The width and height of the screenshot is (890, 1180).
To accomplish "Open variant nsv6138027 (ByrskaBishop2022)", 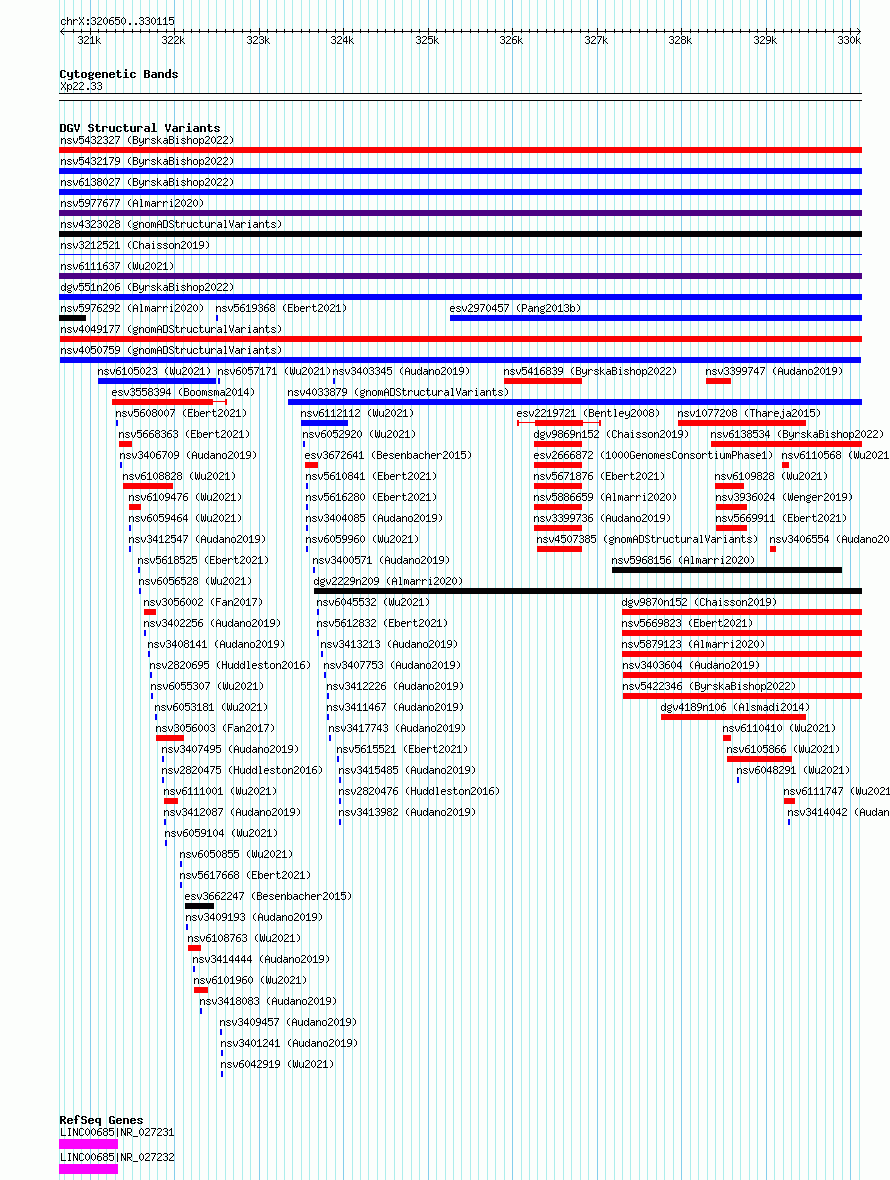I will [x=147, y=182].
